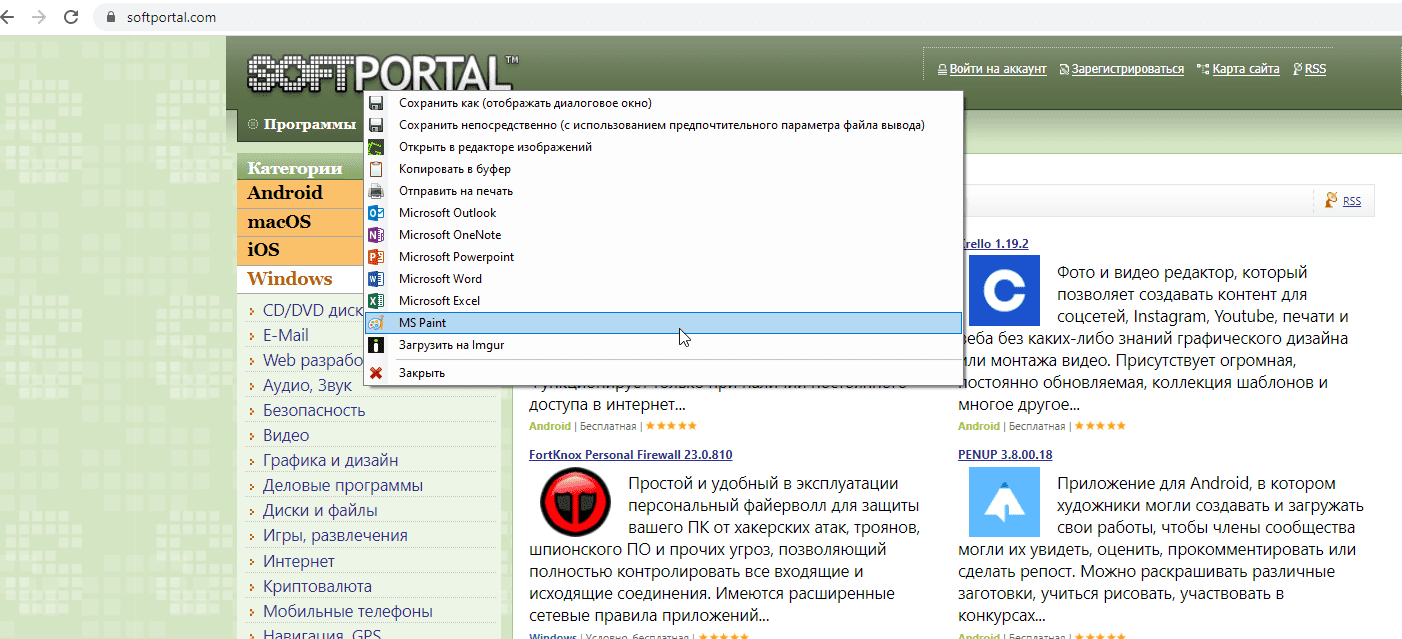Choose 'Microsoft OneNote' from the menu
Viewport: 1402px width, 639px height.
coord(663,235)
